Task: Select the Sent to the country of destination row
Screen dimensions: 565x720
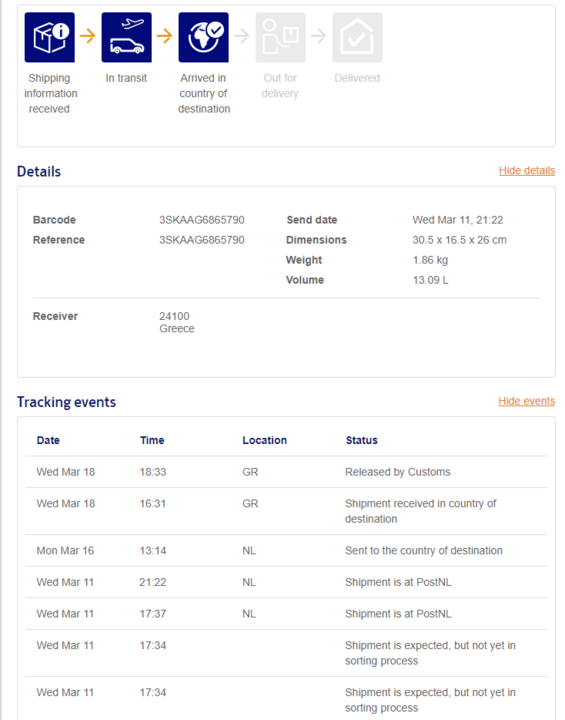Action: point(286,551)
